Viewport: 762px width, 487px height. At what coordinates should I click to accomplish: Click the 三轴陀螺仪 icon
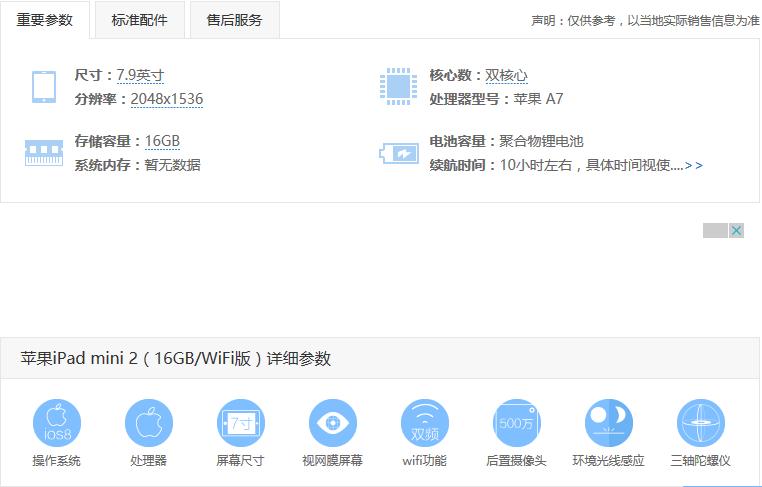(700, 423)
